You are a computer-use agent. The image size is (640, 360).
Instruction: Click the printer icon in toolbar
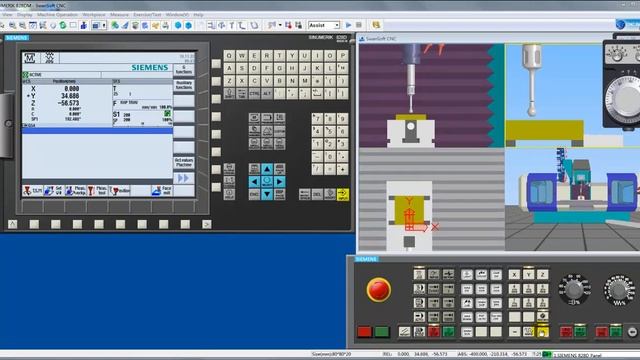[165, 25]
